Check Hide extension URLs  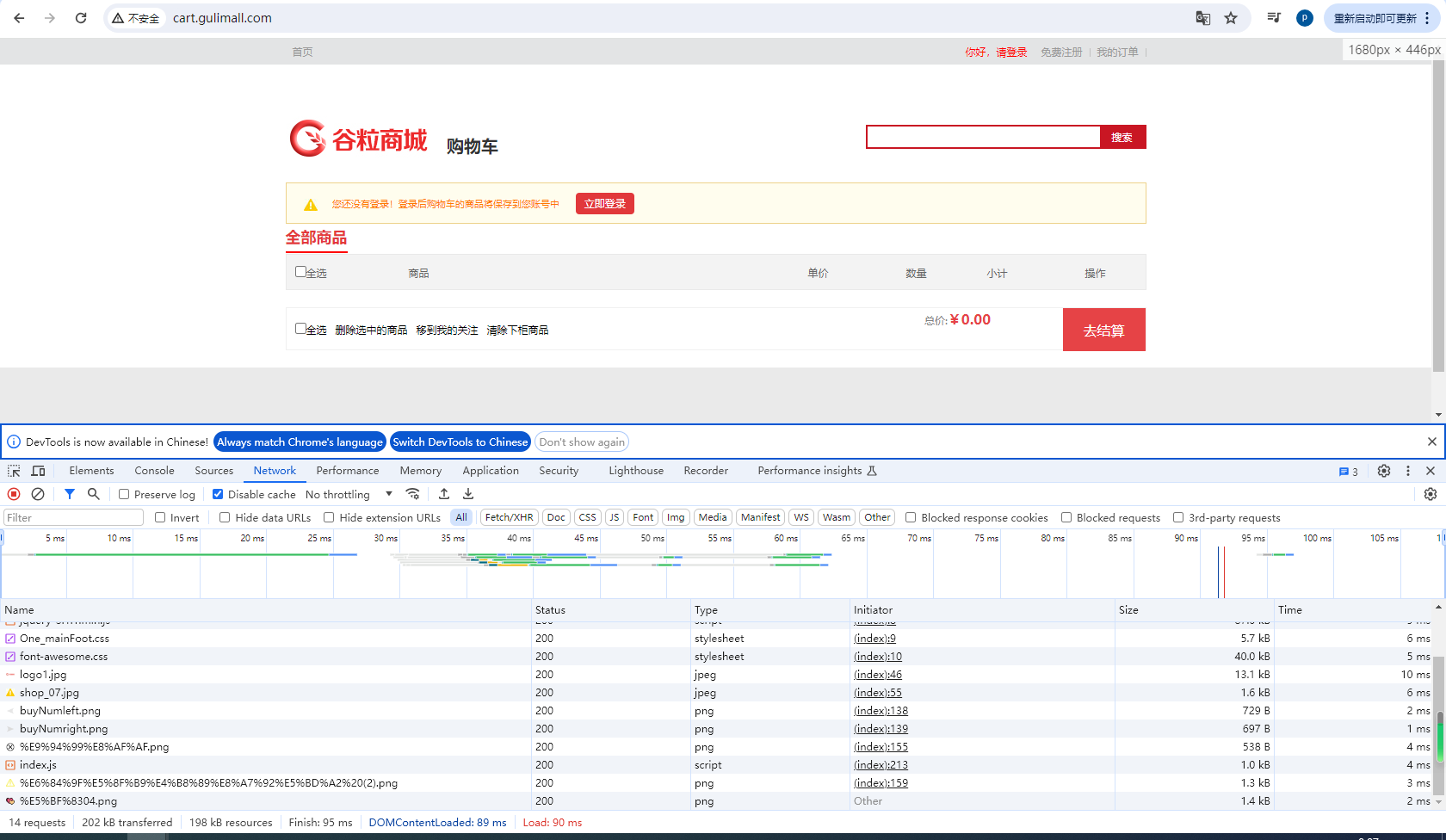[x=329, y=517]
